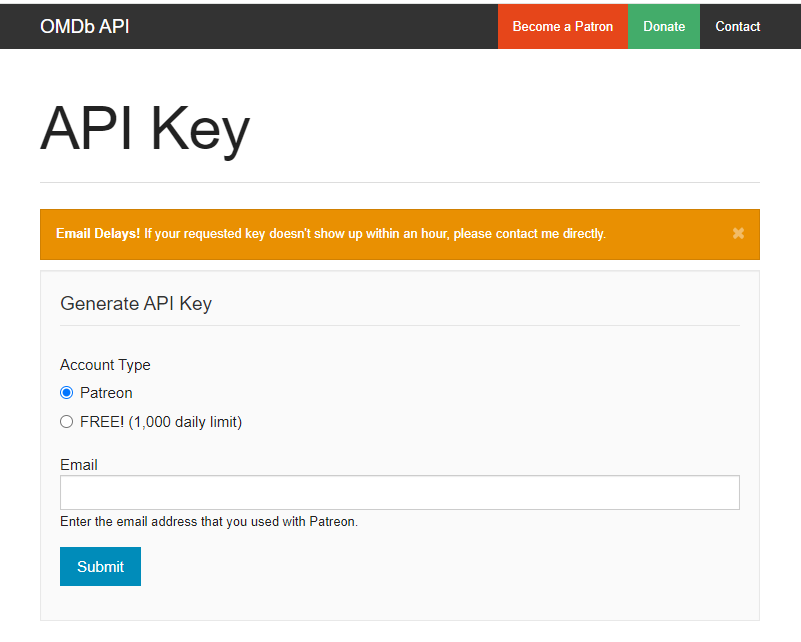Select the API Key page title
The image size is (801, 642).
145,129
